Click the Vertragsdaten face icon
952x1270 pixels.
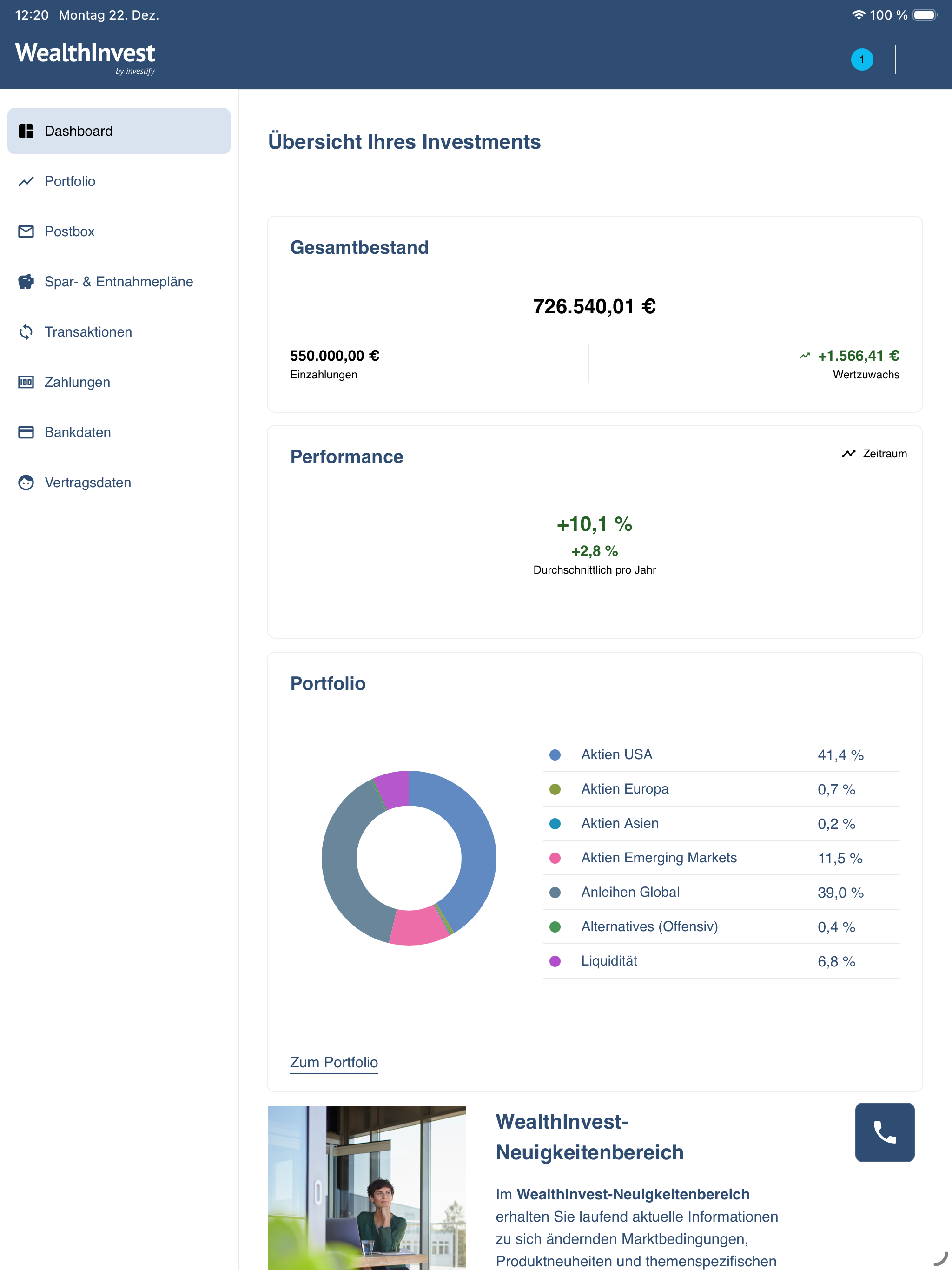pos(26,483)
